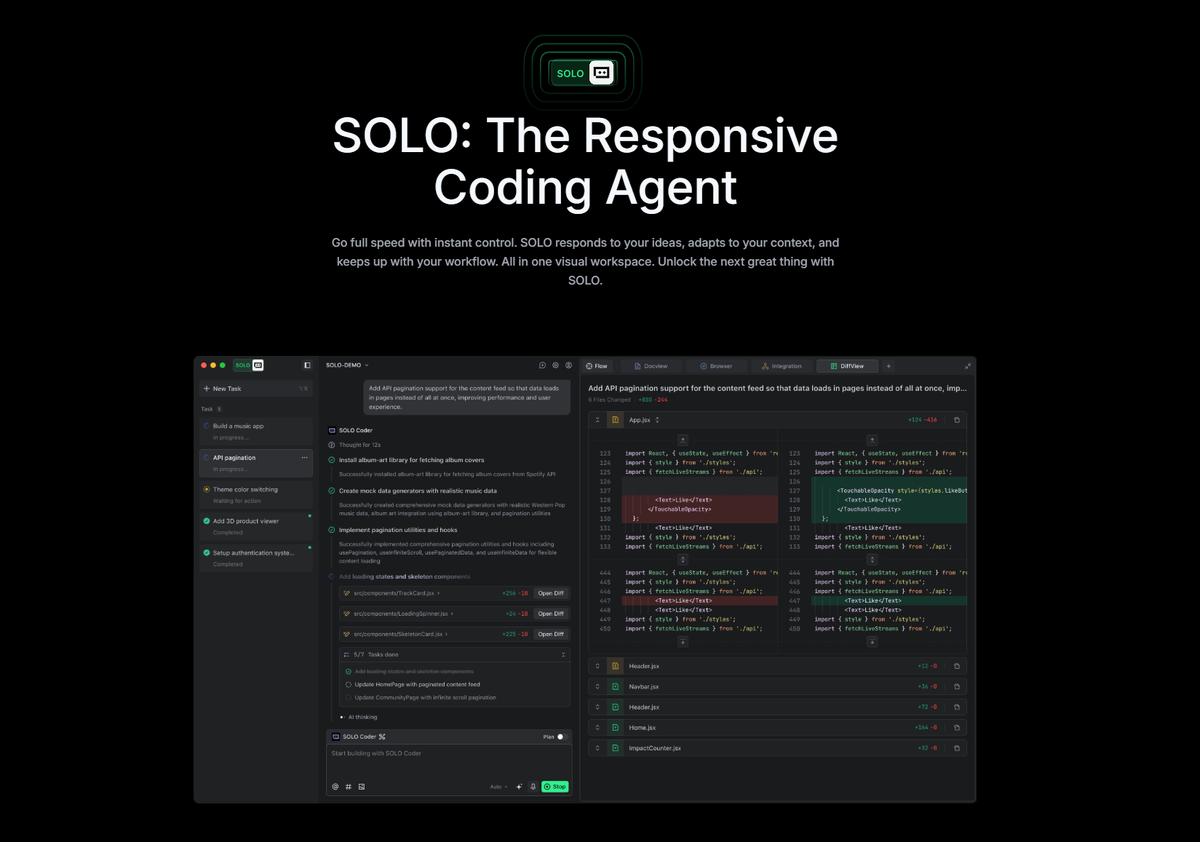Click the edit icon on src/components/TrackCard.jsx row
This screenshot has height=842, width=1200.
(347, 593)
